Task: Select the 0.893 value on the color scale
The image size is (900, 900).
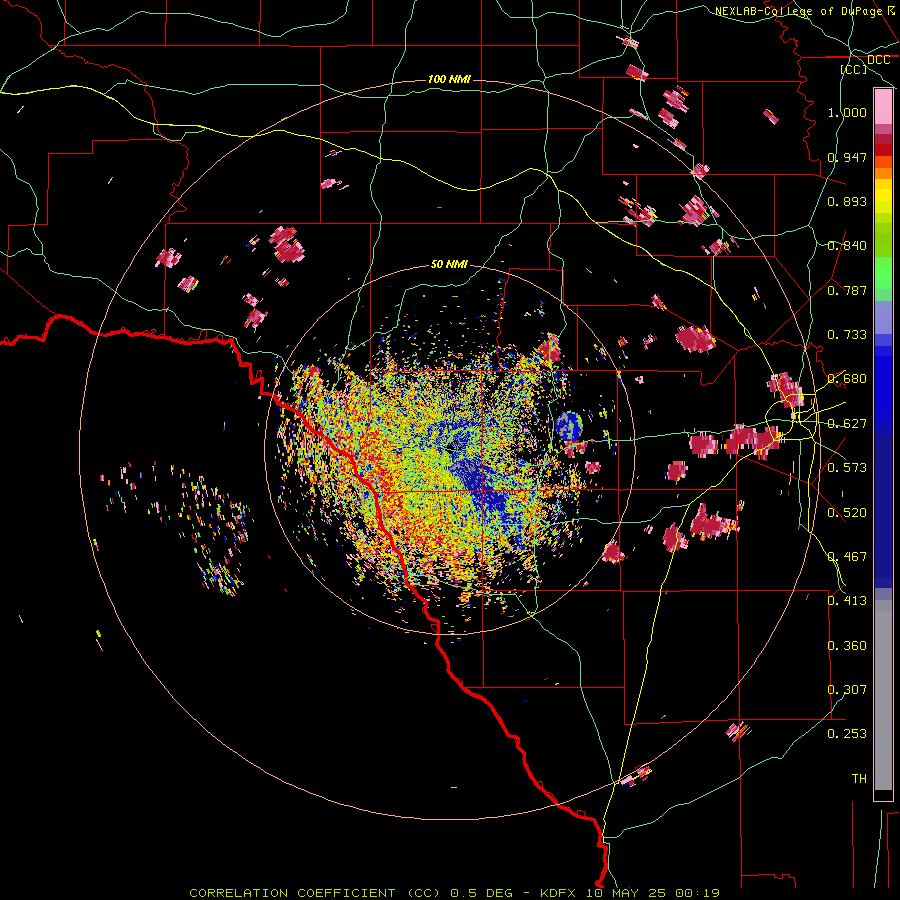Action: coord(847,201)
